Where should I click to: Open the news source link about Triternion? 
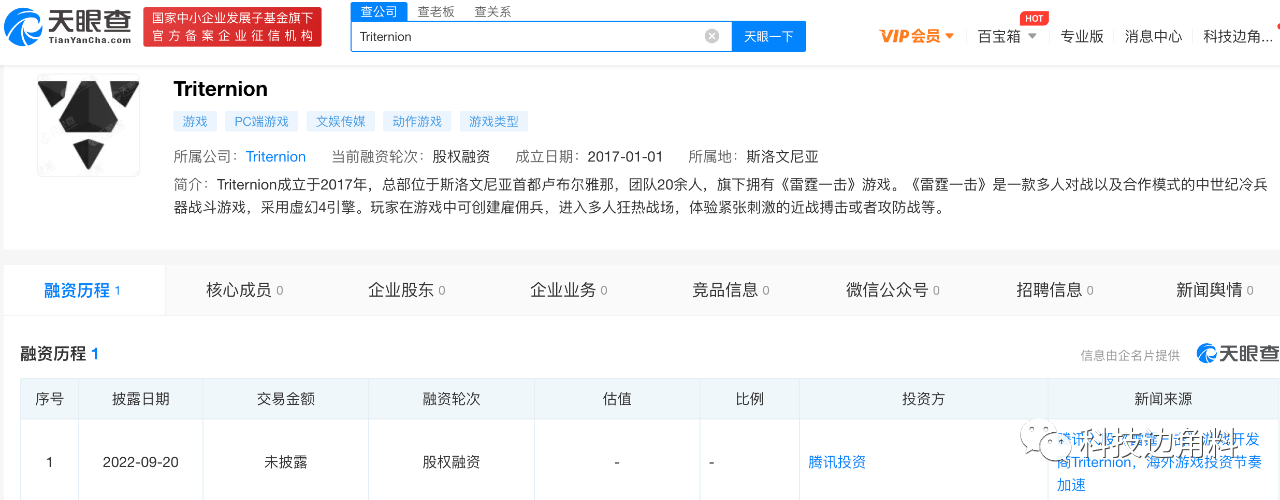(1160, 462)
